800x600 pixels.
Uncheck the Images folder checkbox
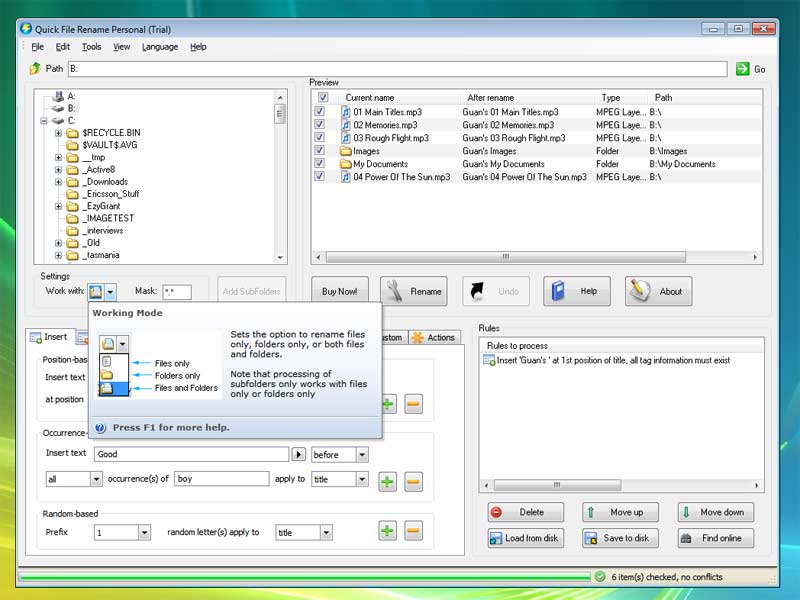click(x=320, y=151)
